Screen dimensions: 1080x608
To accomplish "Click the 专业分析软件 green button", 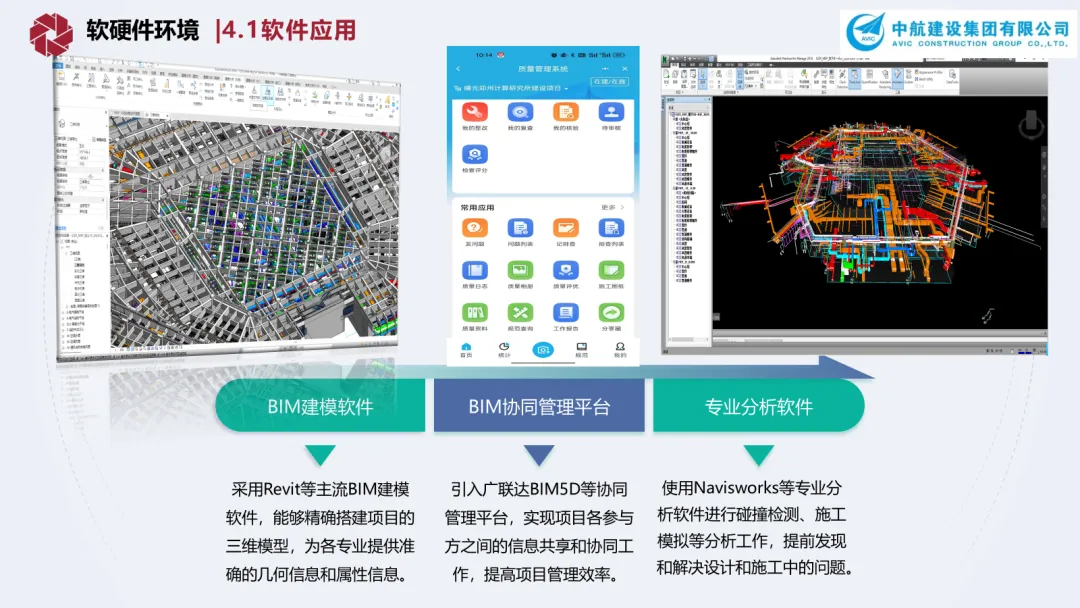I will point(758,406).
